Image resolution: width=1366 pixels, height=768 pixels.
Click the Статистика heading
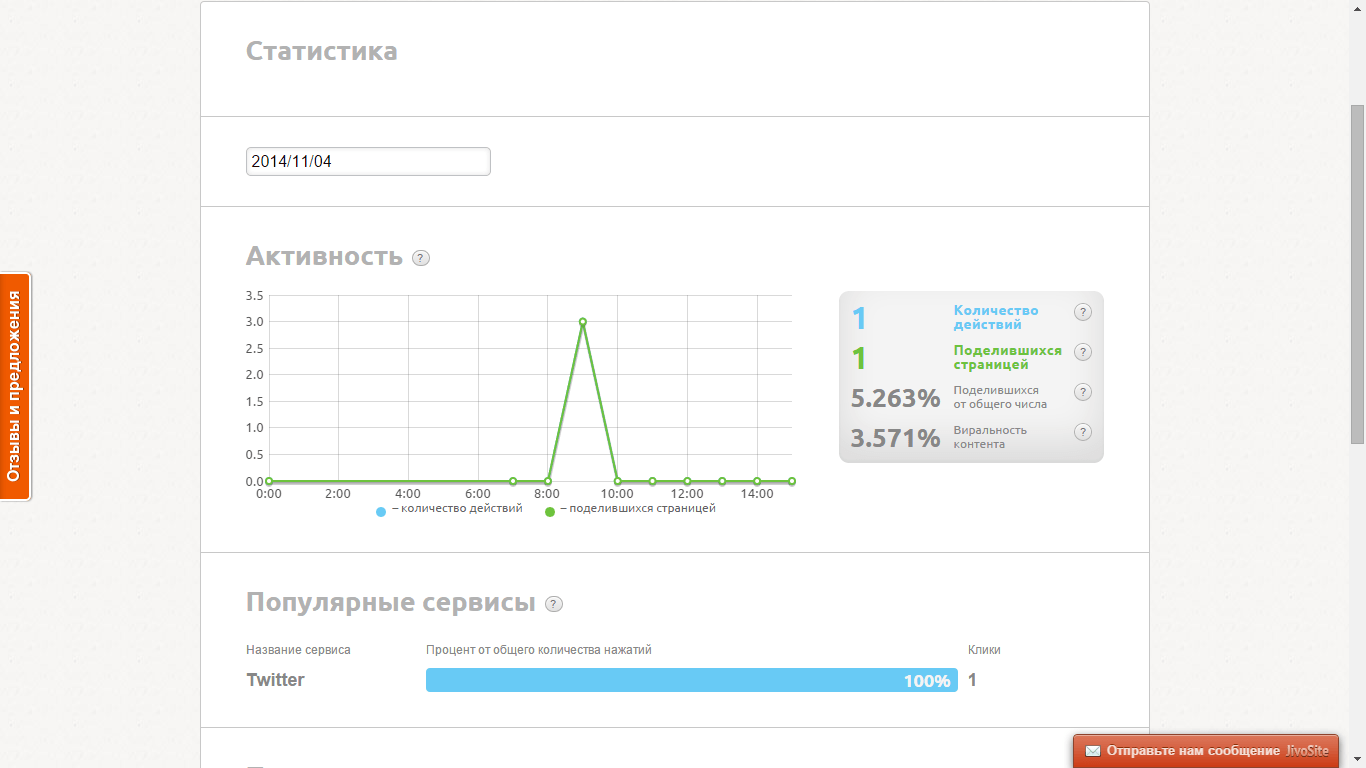(x=322, y=51)
